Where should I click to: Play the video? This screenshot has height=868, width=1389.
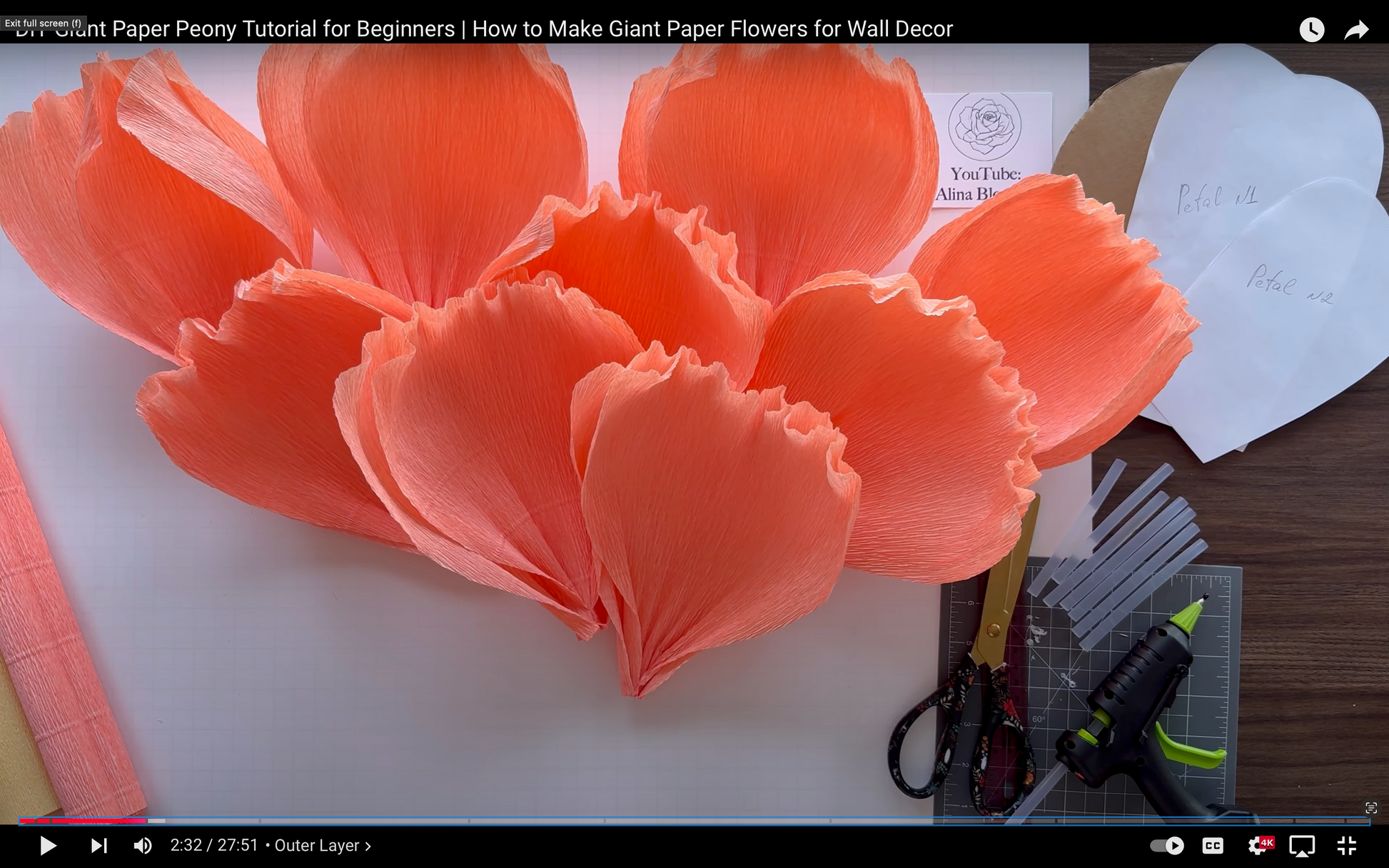pos(47,846)
